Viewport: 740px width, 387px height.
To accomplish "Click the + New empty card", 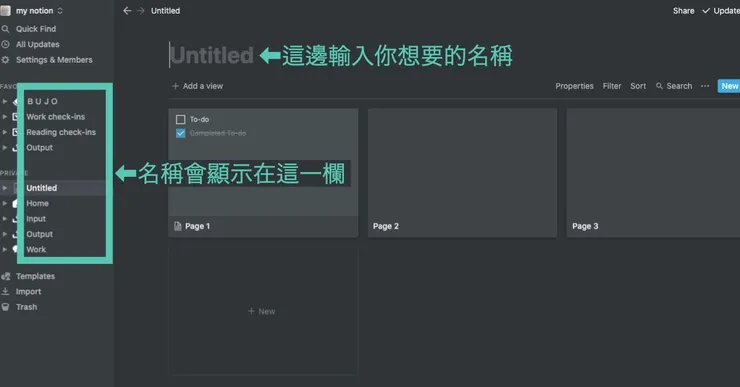I will point(263,311).
